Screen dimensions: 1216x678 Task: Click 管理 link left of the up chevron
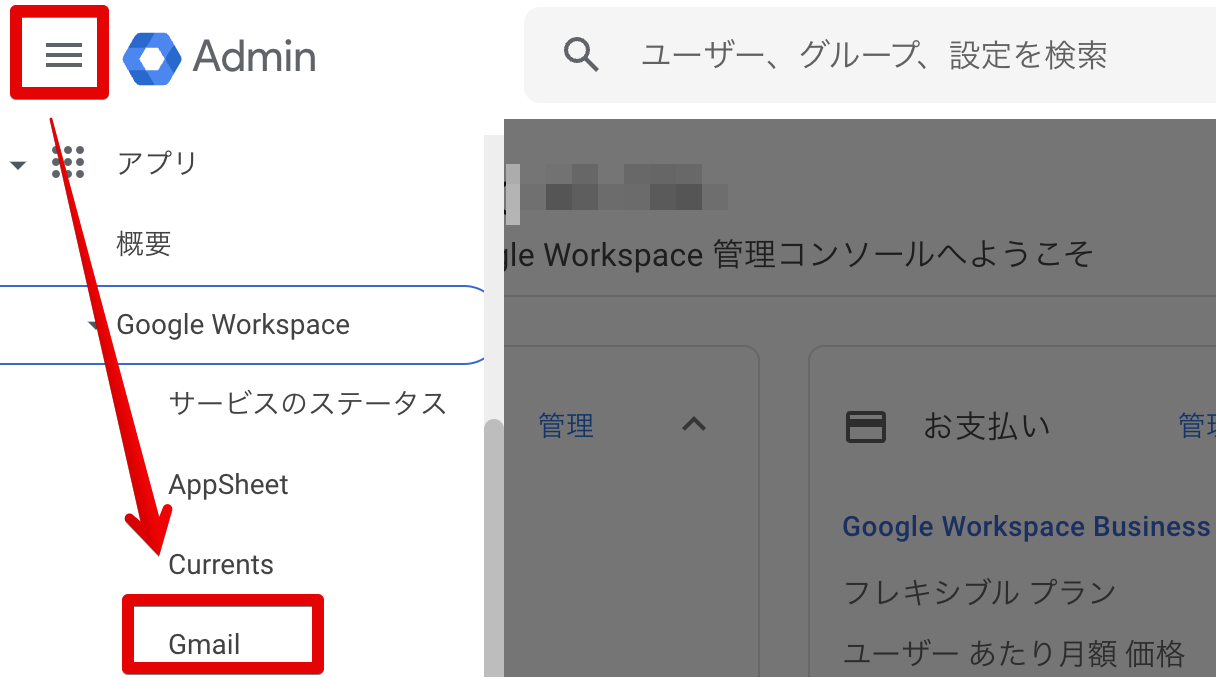[566, 426]
